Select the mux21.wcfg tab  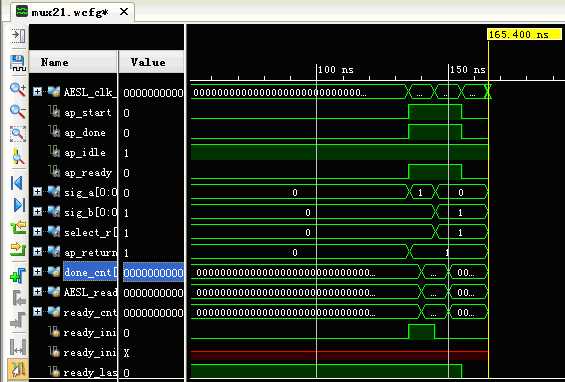[x=69, y=12]
